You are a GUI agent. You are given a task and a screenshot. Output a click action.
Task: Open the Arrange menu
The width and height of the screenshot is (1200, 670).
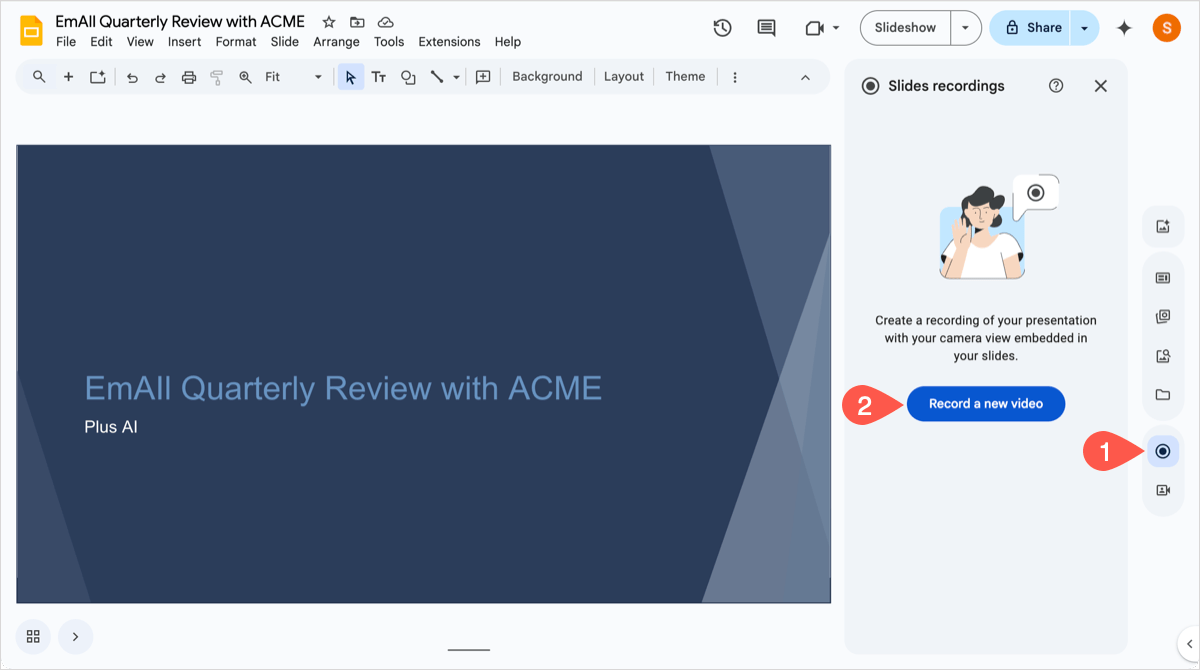[x=336, y=42]
